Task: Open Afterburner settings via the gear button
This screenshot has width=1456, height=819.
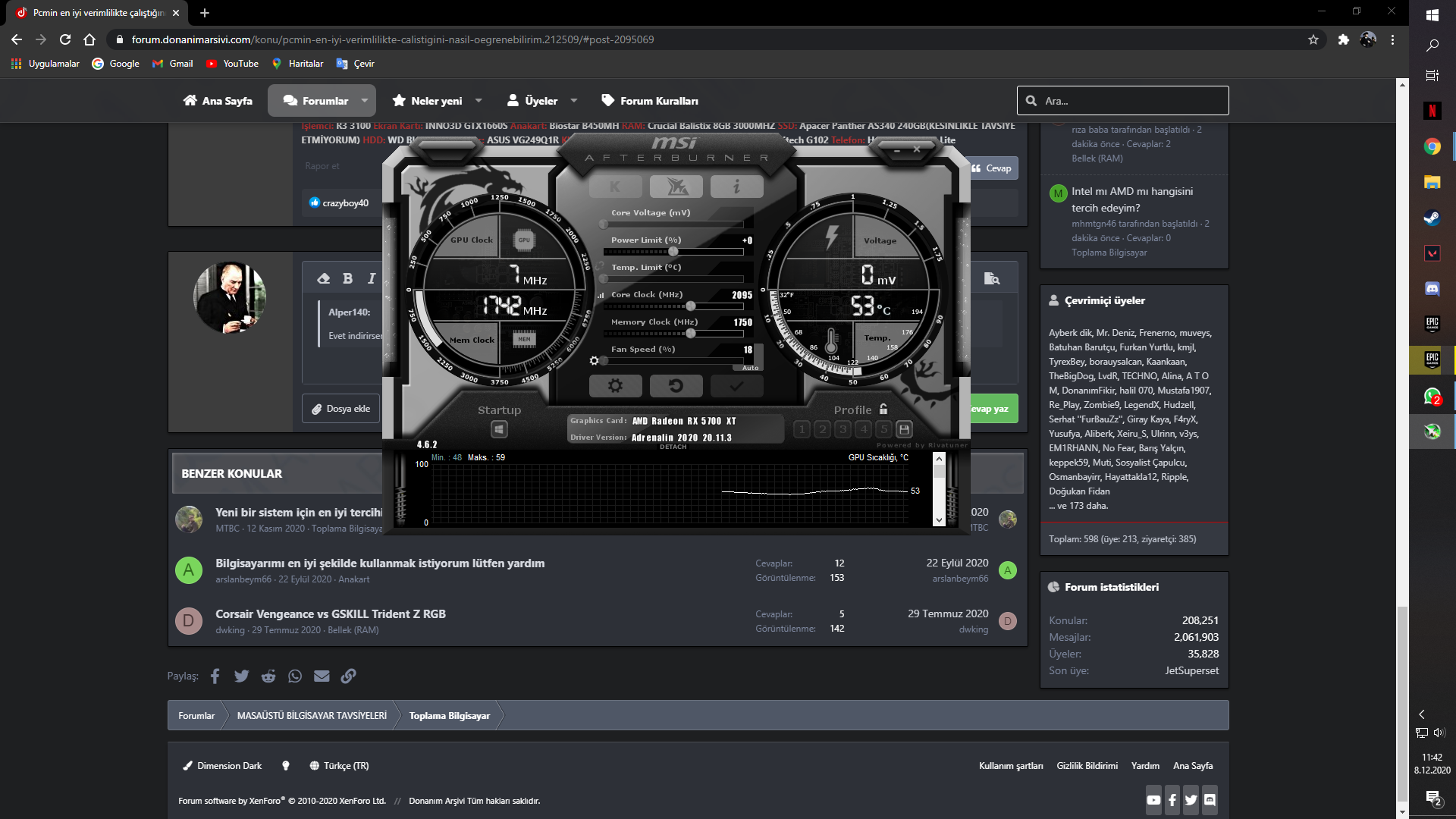Action: pos(615,386)
